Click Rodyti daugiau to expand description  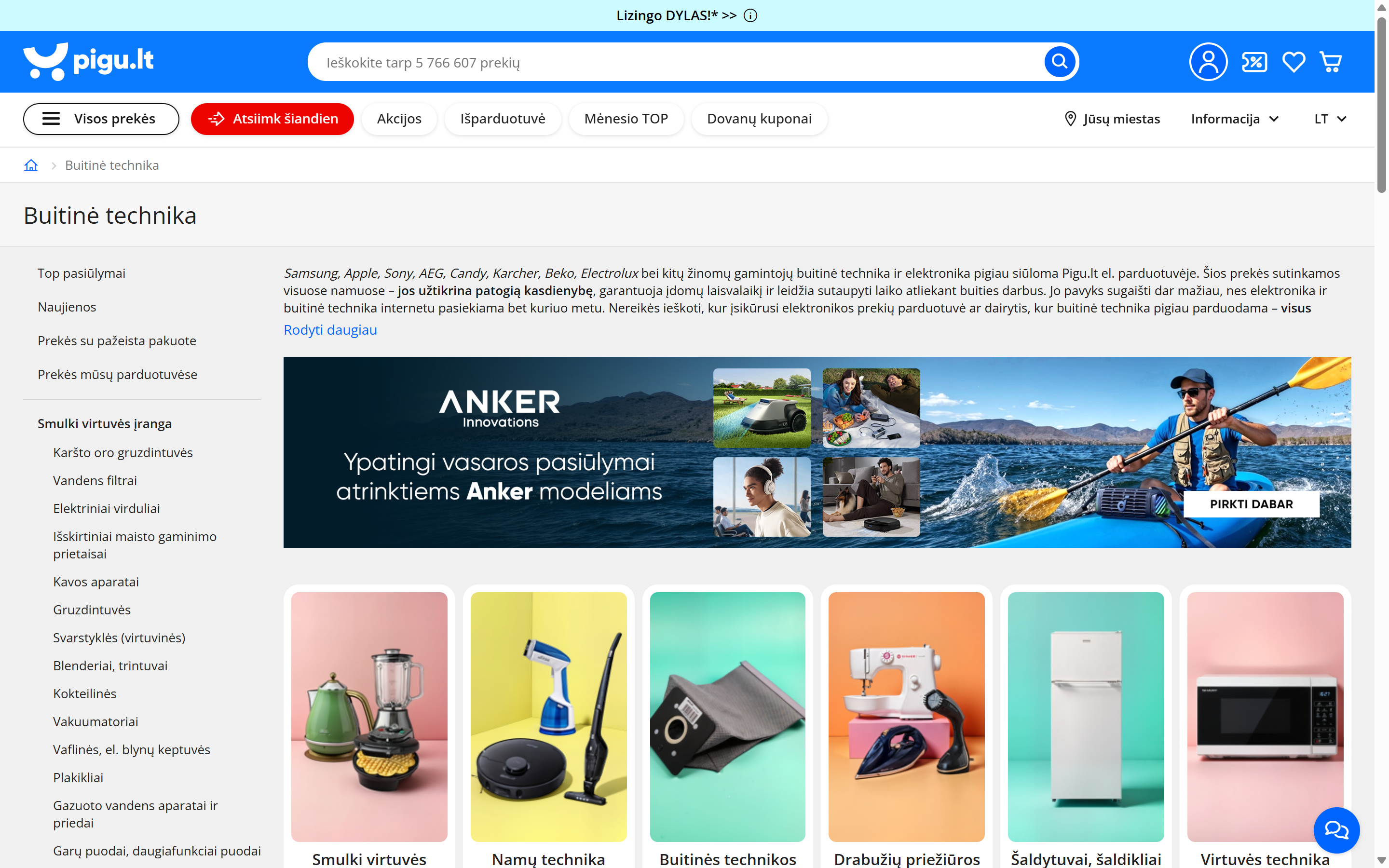[x=330, y=330]
